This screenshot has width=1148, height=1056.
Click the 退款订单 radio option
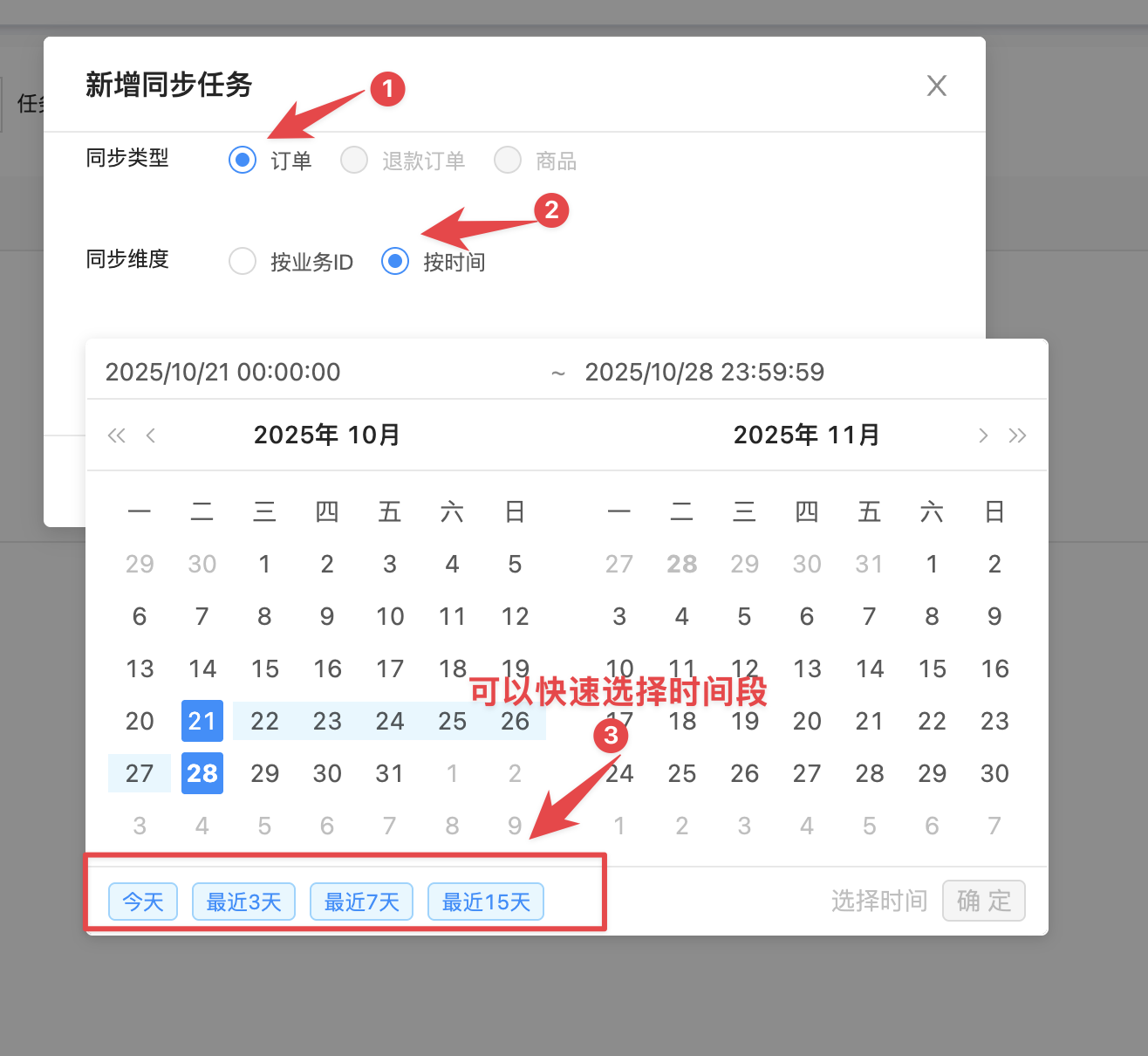(354, 161)
